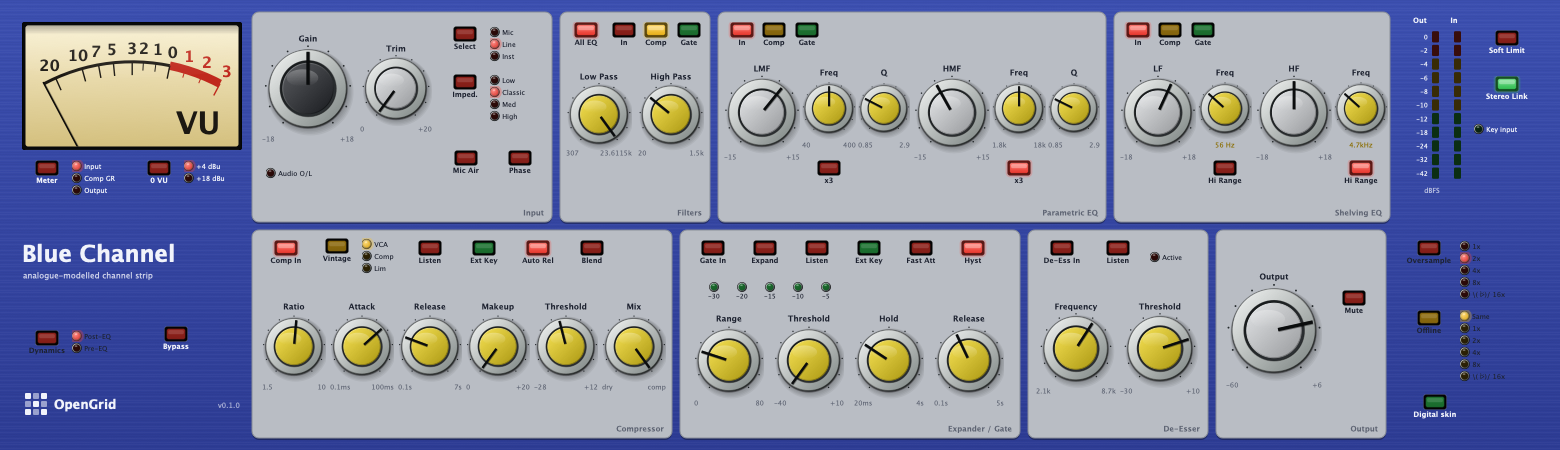Viewport: 1560px width, 450px height.
Task: Select 4x under Oversample
Action: [1464, 270]
